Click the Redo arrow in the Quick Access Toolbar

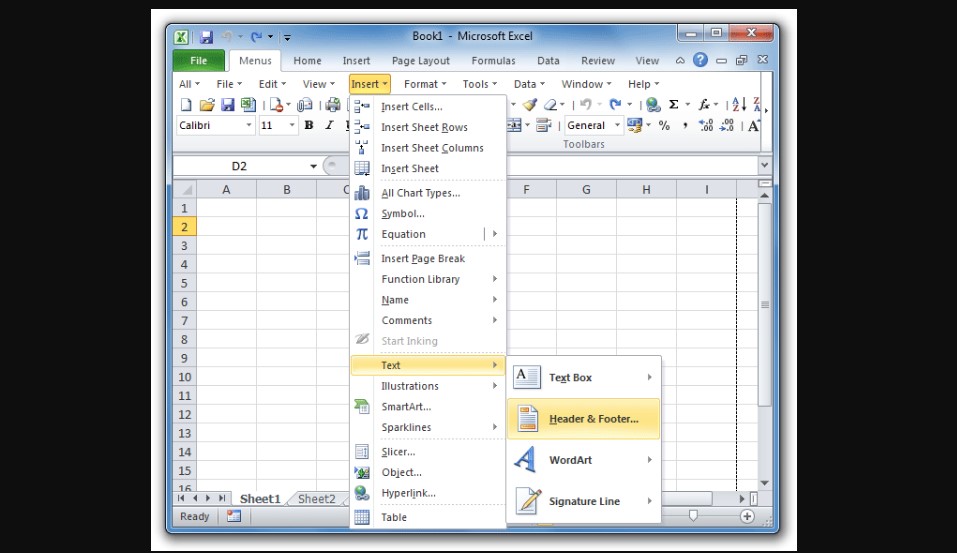coord(256,37)
